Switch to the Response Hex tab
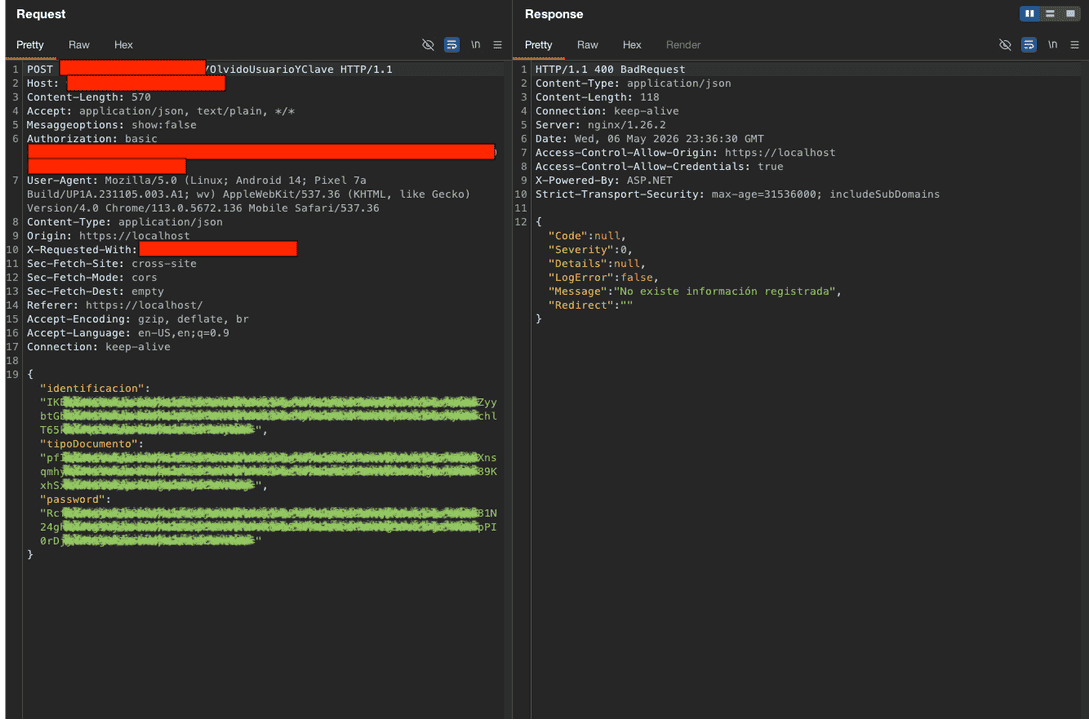1090x724 pixels. [x=632, y=45]
